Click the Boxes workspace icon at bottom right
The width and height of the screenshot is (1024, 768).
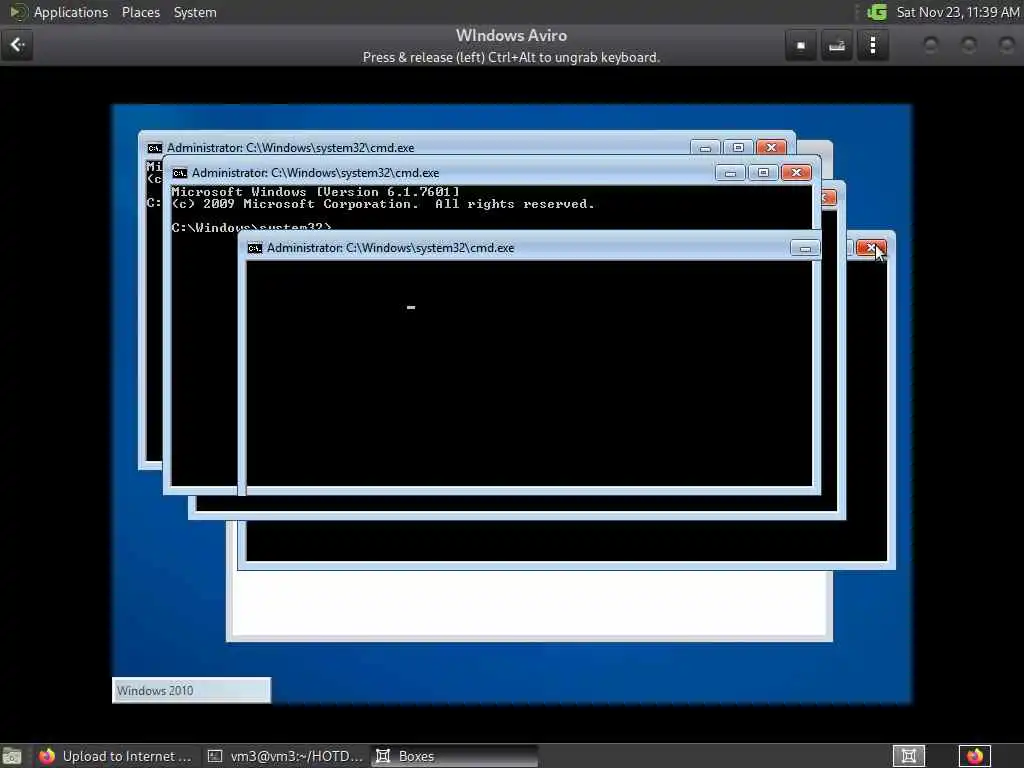point(908,756)
